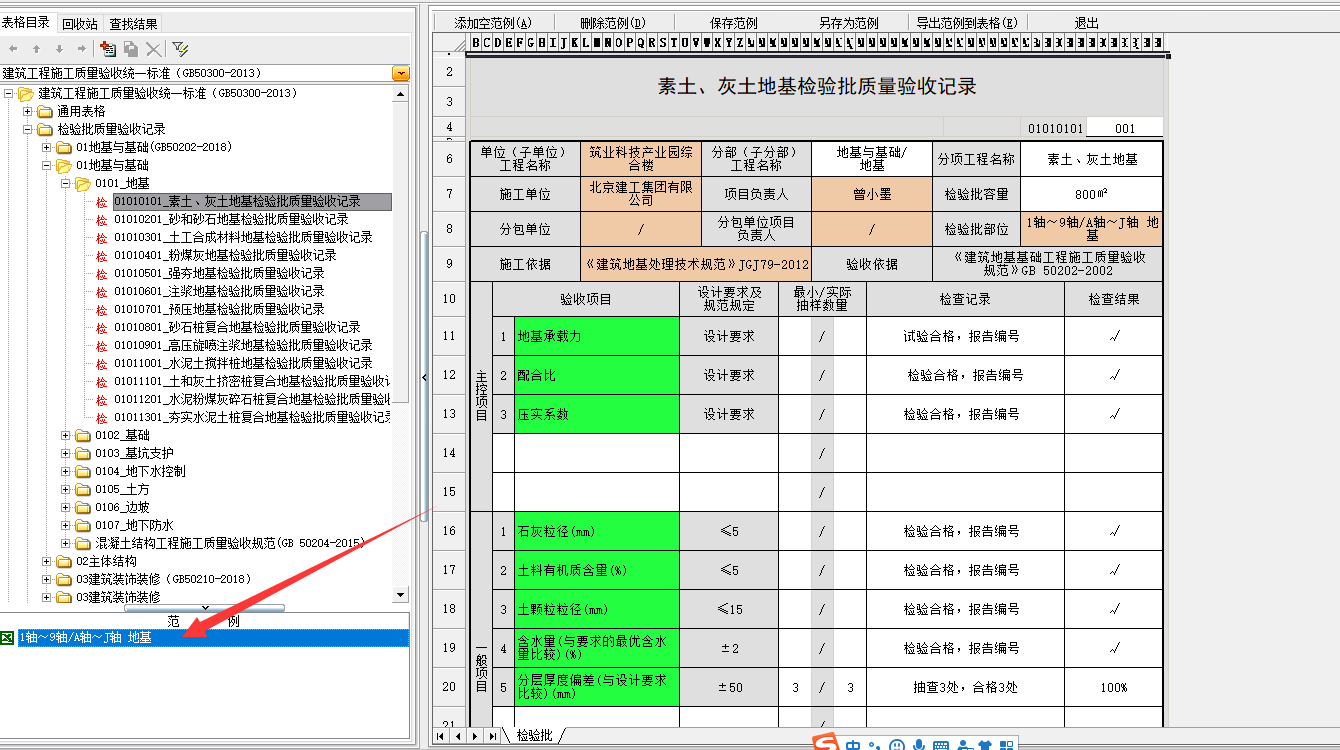Viewport: 1340px width, 750px height.
Task: Click the Sogou input method S icon
Action: click(825, 743)
